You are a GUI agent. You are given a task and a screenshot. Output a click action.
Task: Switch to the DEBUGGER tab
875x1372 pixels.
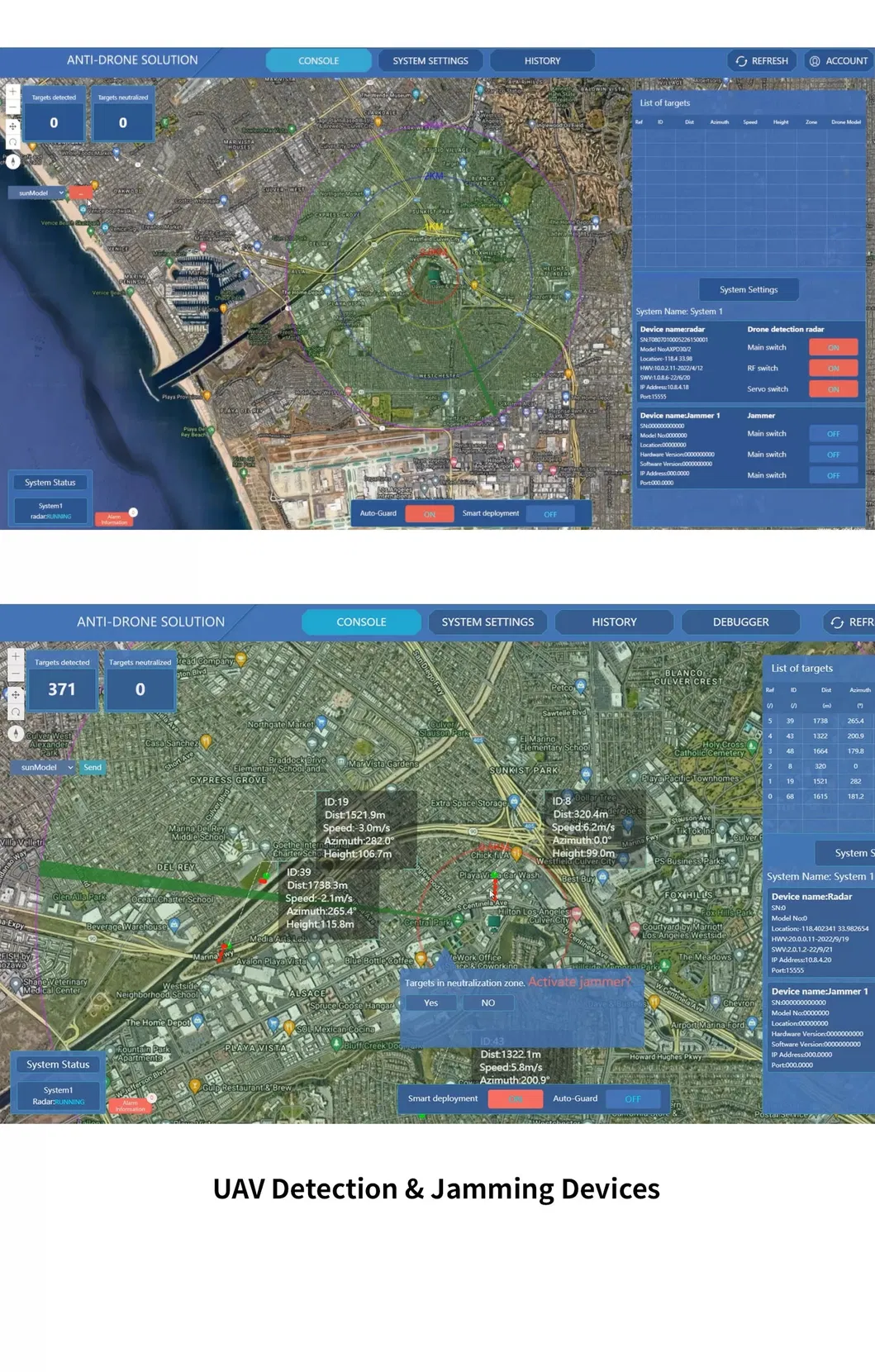click(x=740, y=622)
